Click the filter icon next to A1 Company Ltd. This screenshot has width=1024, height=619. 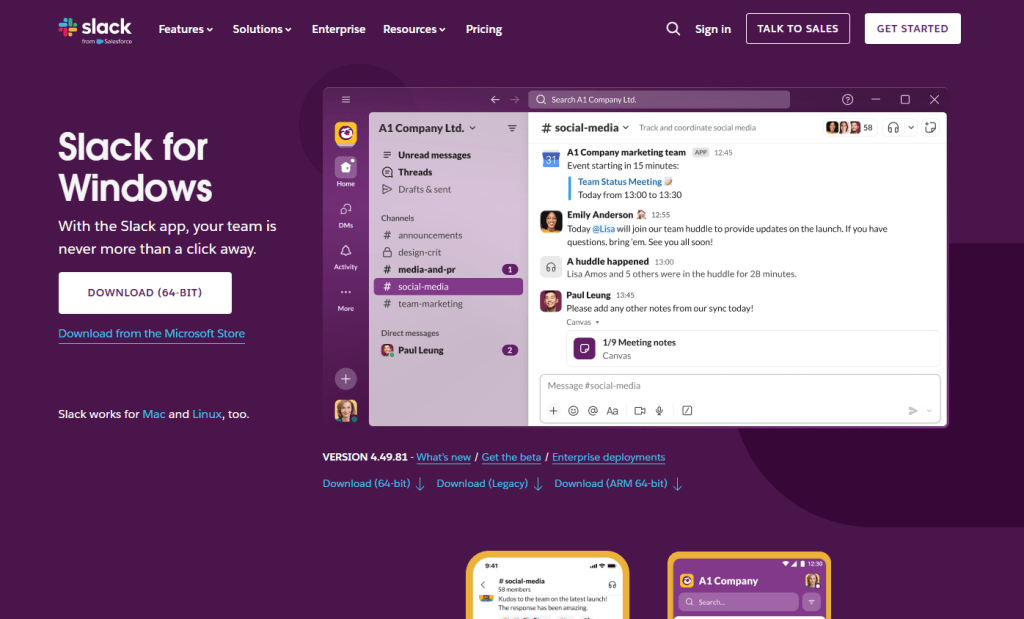512,129
